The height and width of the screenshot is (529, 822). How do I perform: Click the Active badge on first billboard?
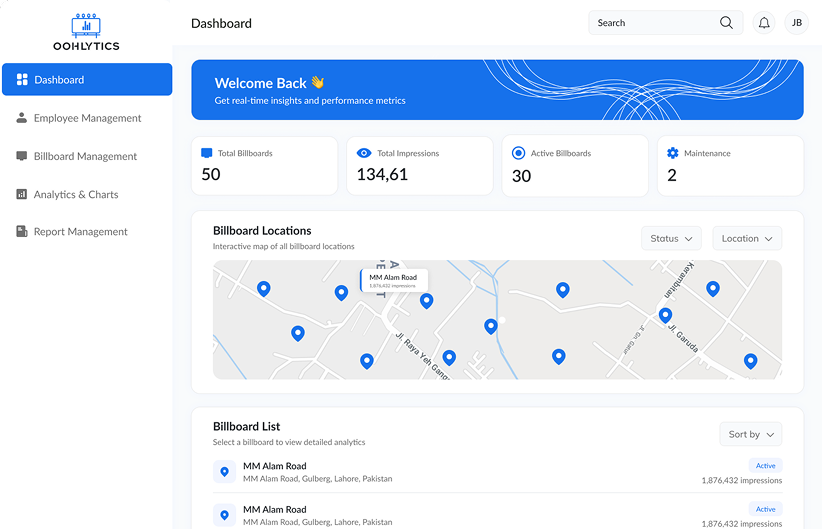[x=765, y=466]
